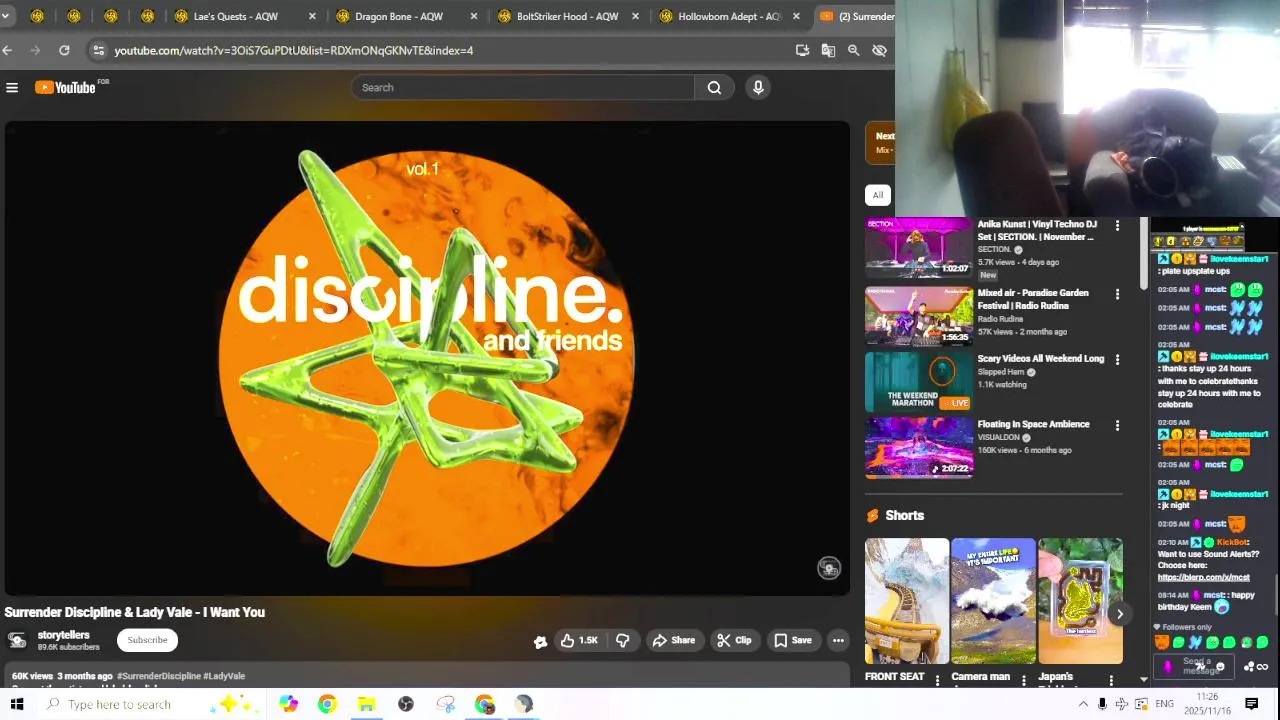Open options for Scary Videos video
1280x720 pixels.
(1117, 360)
